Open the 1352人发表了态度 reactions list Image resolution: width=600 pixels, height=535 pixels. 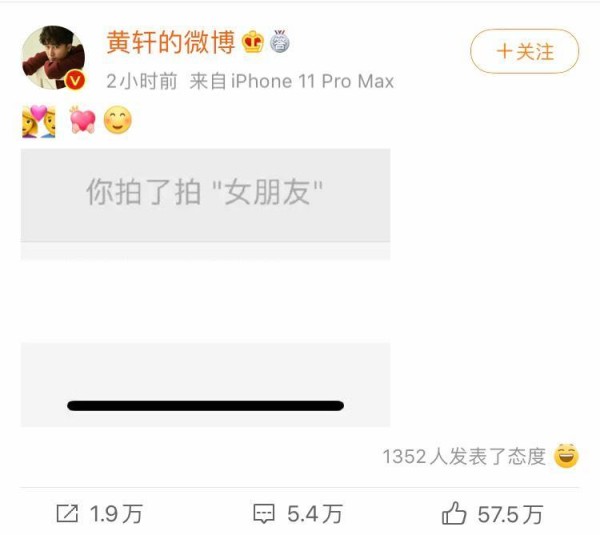pos(464,457)
